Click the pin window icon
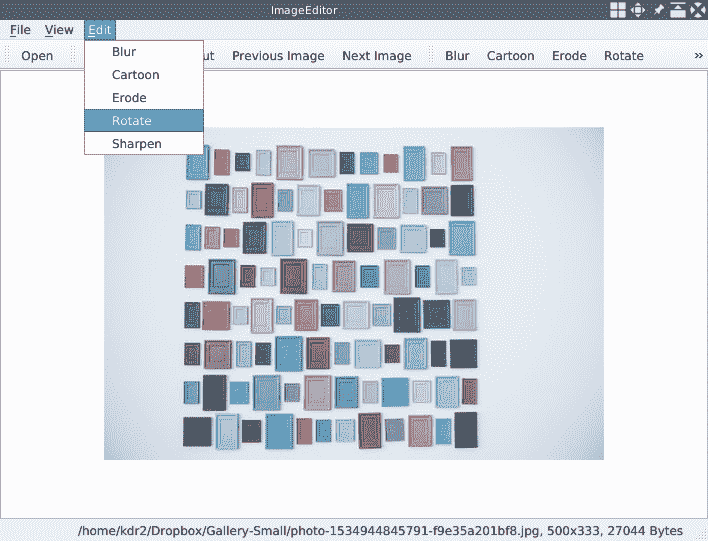This screenshot has width=708, height=541. click(x=659, y=10)
